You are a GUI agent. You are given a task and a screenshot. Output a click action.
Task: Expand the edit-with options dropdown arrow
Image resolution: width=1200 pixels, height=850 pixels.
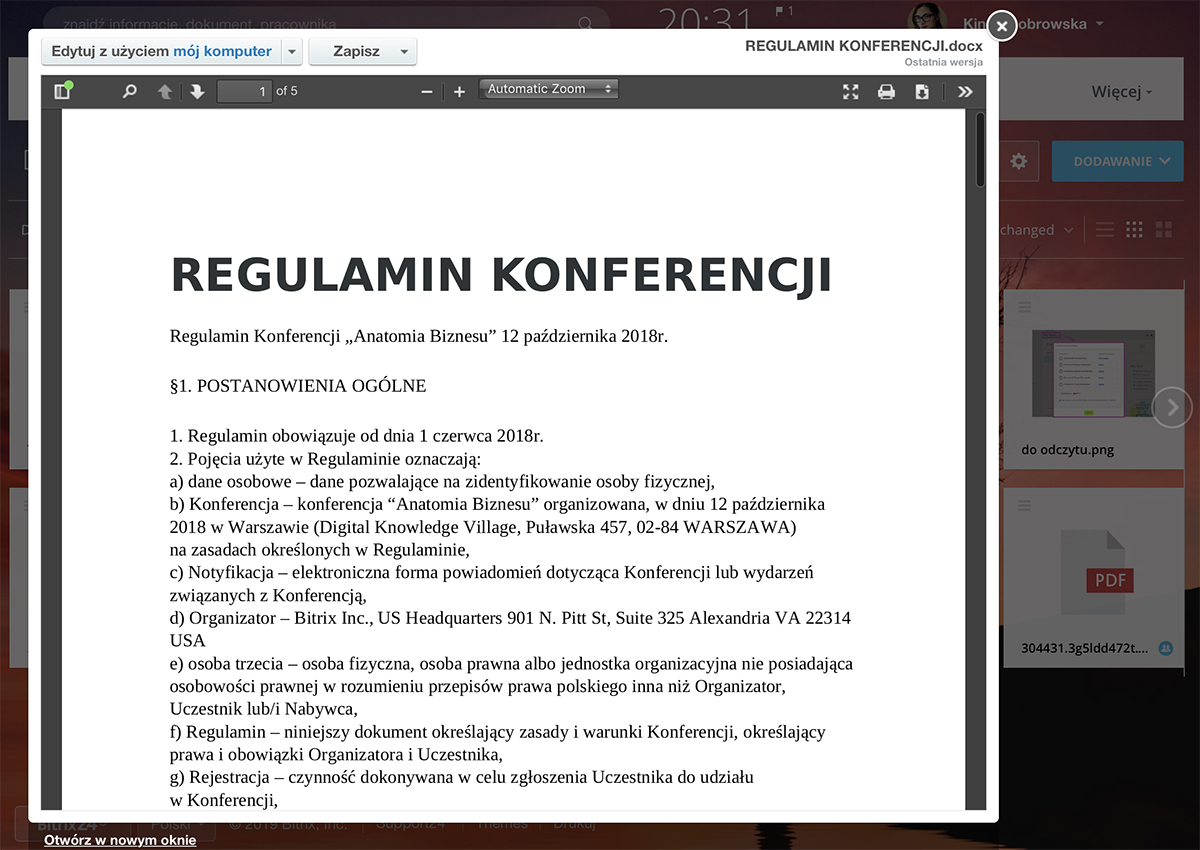pos(290,51)
